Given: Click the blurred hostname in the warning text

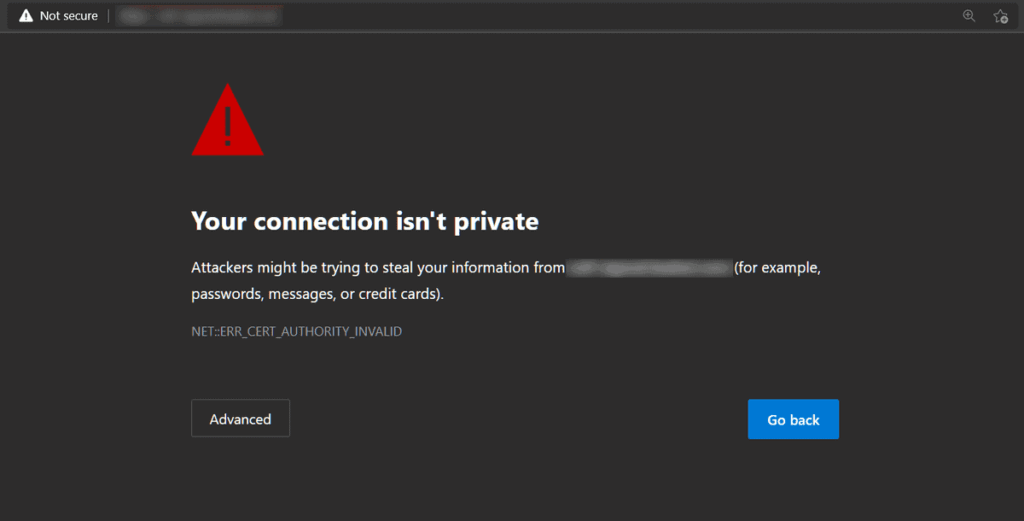Looking at the screenshot, I should point(649,268).
